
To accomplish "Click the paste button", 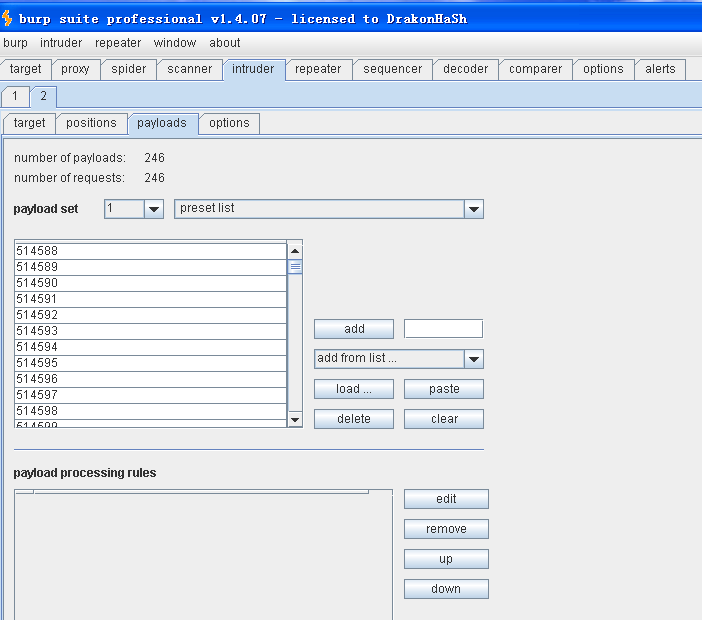I will [x=444, y=389].
